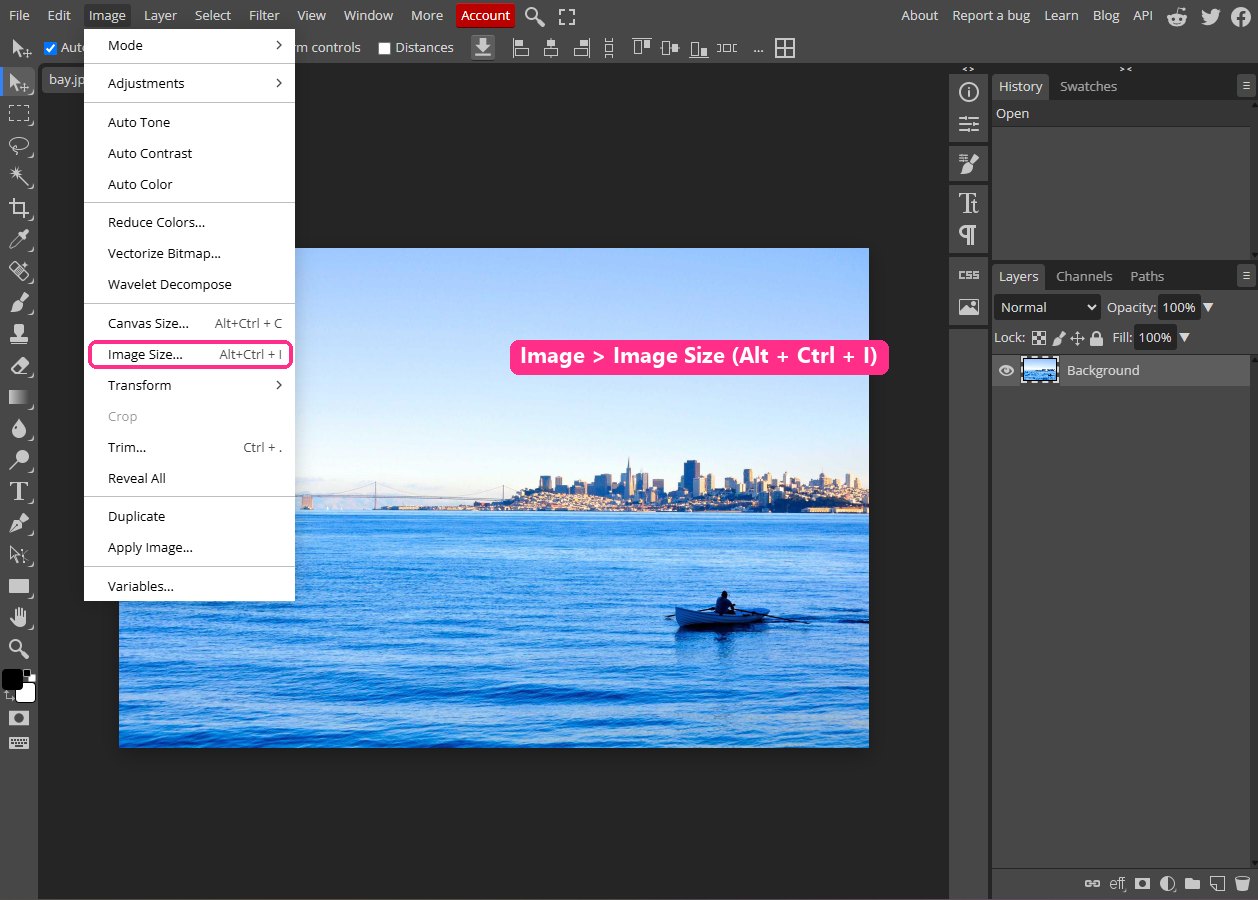Open the History panel options menu

1245,87
